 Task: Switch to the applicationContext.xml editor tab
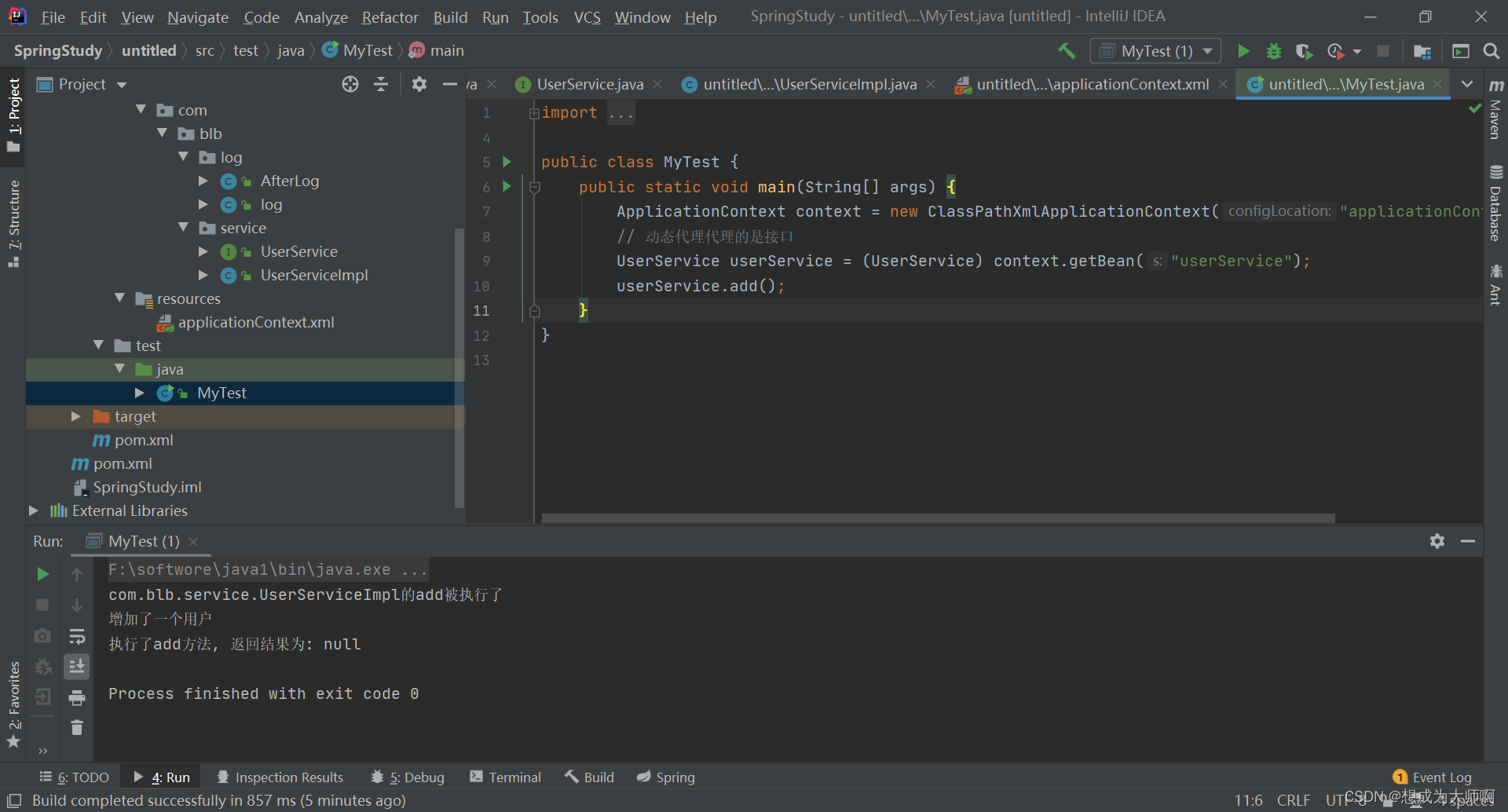(x=1092, y=84)
